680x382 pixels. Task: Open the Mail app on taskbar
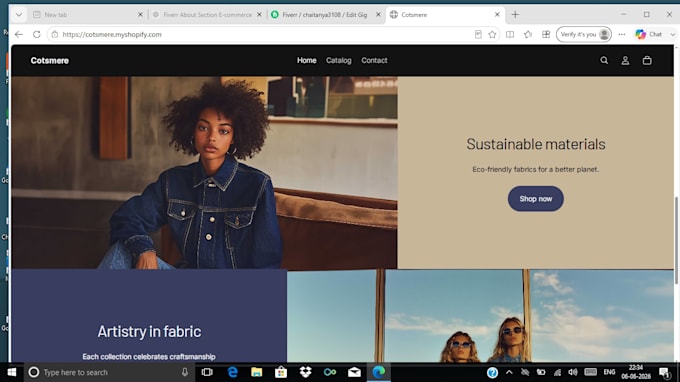pyautogui.click(x=354, y=372)
